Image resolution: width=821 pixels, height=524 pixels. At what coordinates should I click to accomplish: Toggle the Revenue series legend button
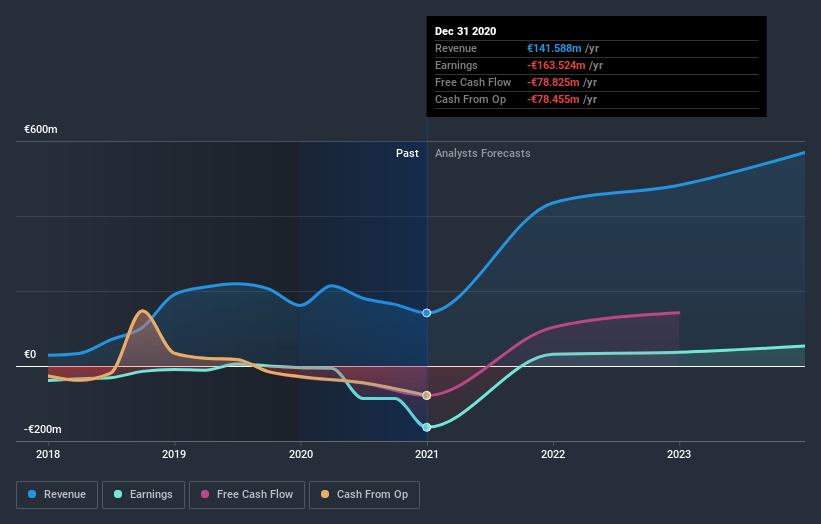tap(57, 495)
